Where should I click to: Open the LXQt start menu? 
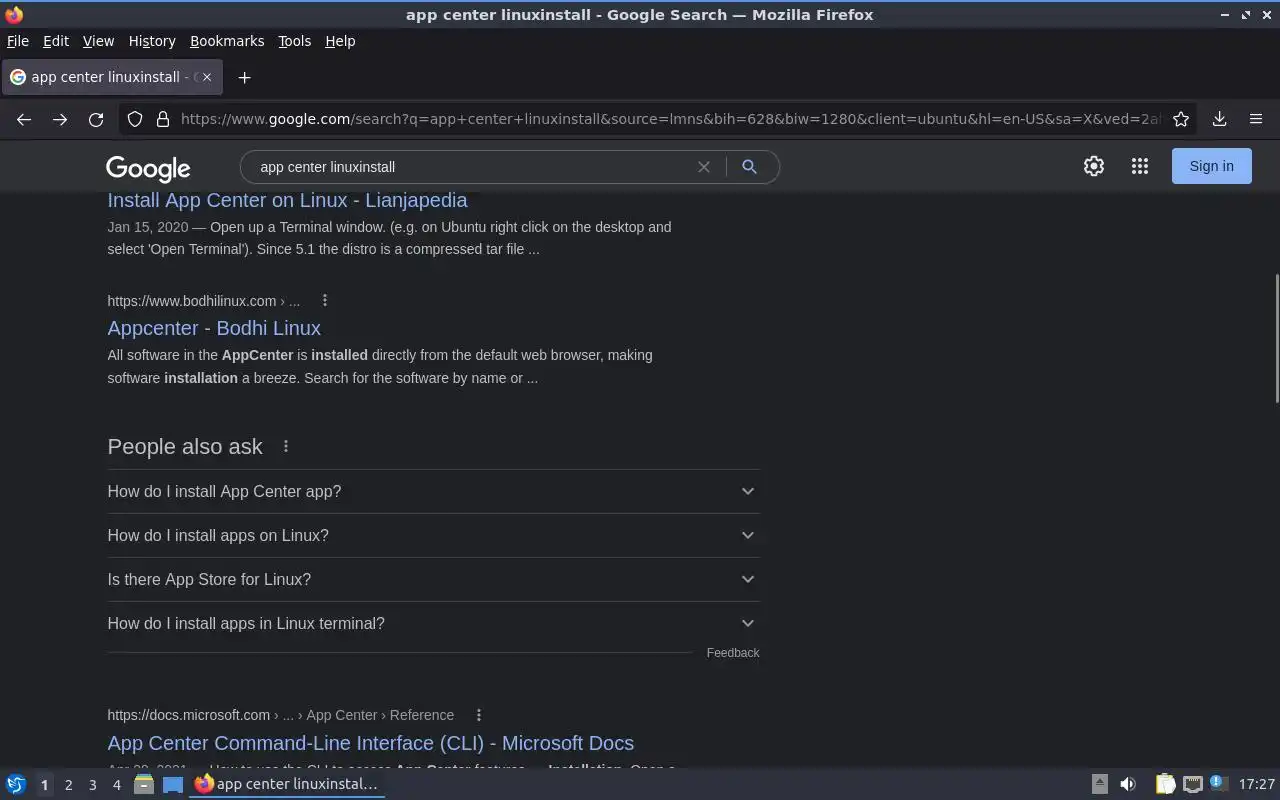16,784
